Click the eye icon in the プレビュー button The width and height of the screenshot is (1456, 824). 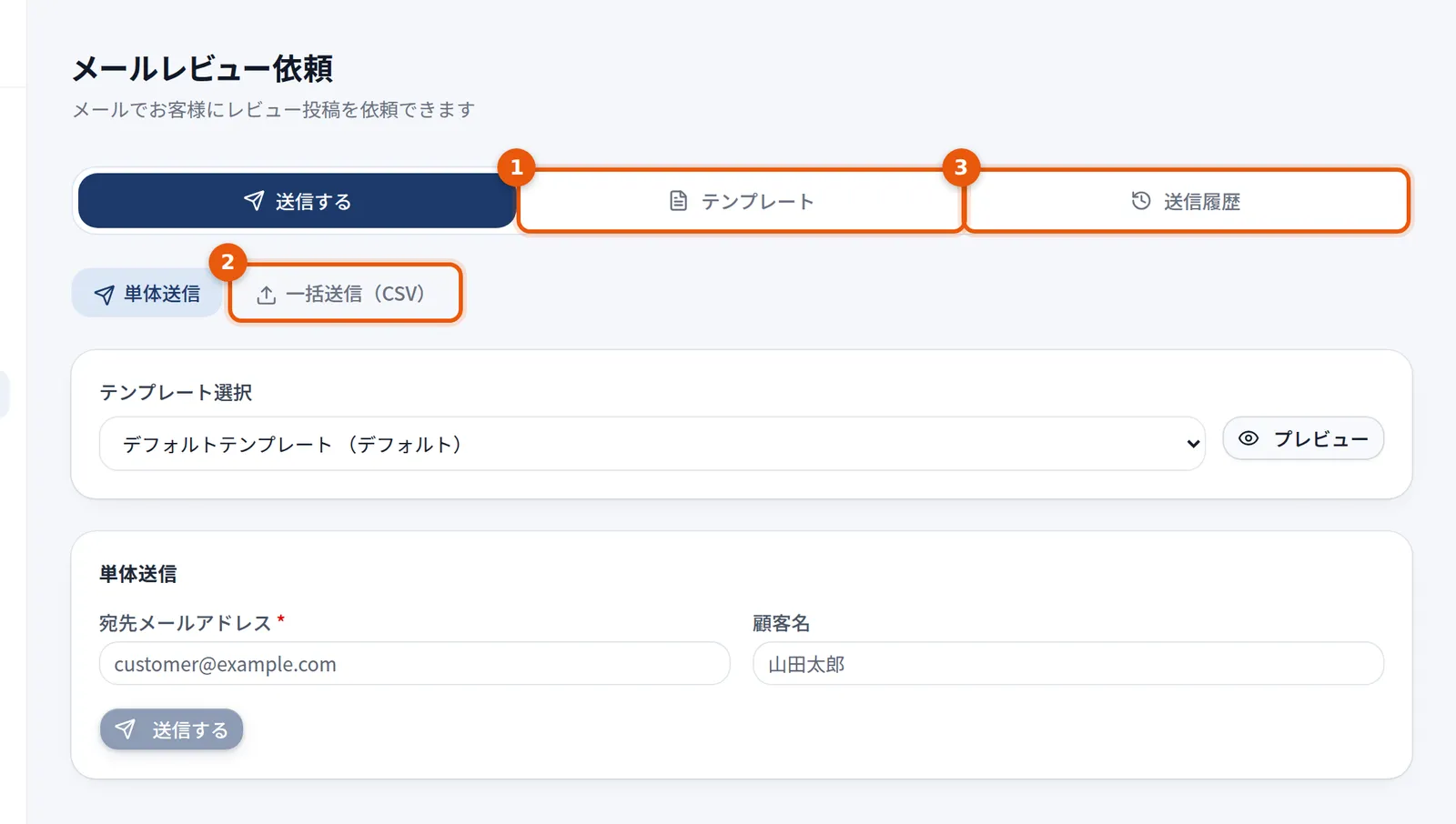(x=1249, y=438)
